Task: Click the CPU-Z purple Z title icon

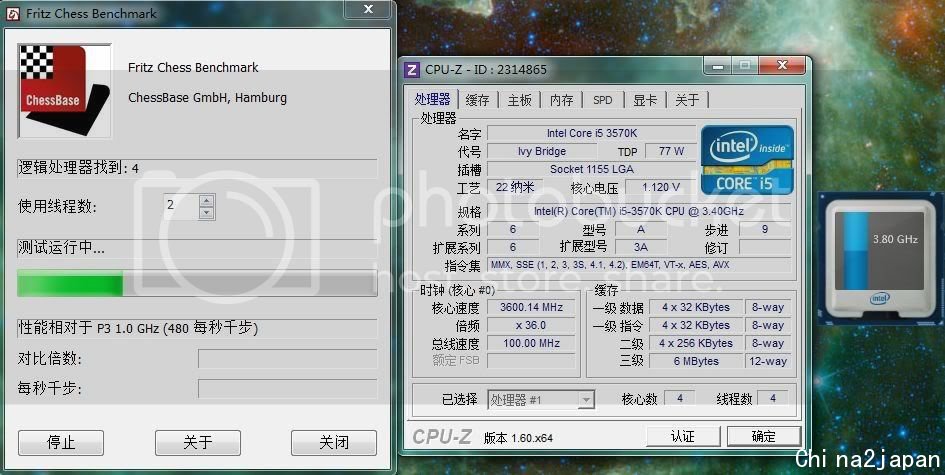Action: (412, 70)
